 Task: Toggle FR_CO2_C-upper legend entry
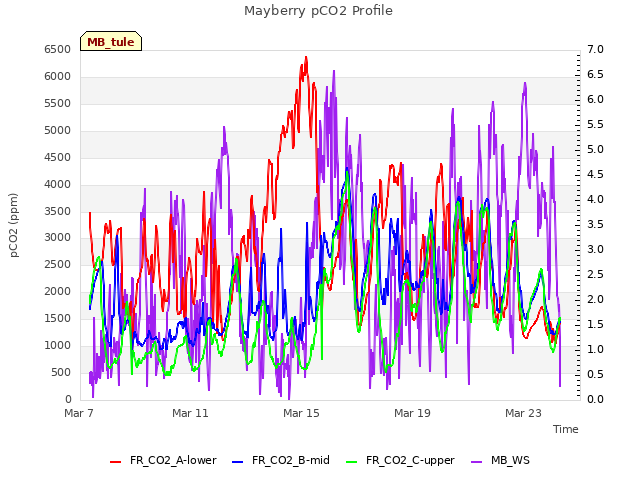point(400,460)
